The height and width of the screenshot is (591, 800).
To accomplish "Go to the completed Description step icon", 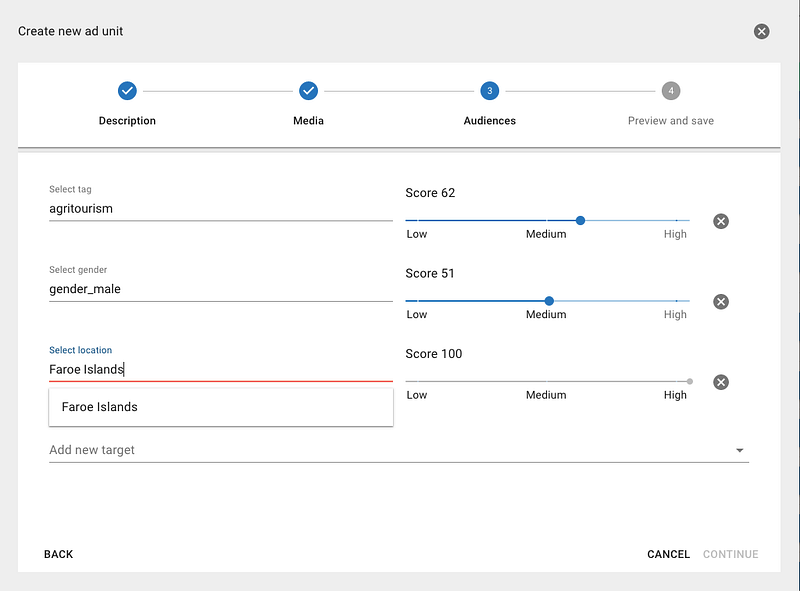I will pos(127,91).
